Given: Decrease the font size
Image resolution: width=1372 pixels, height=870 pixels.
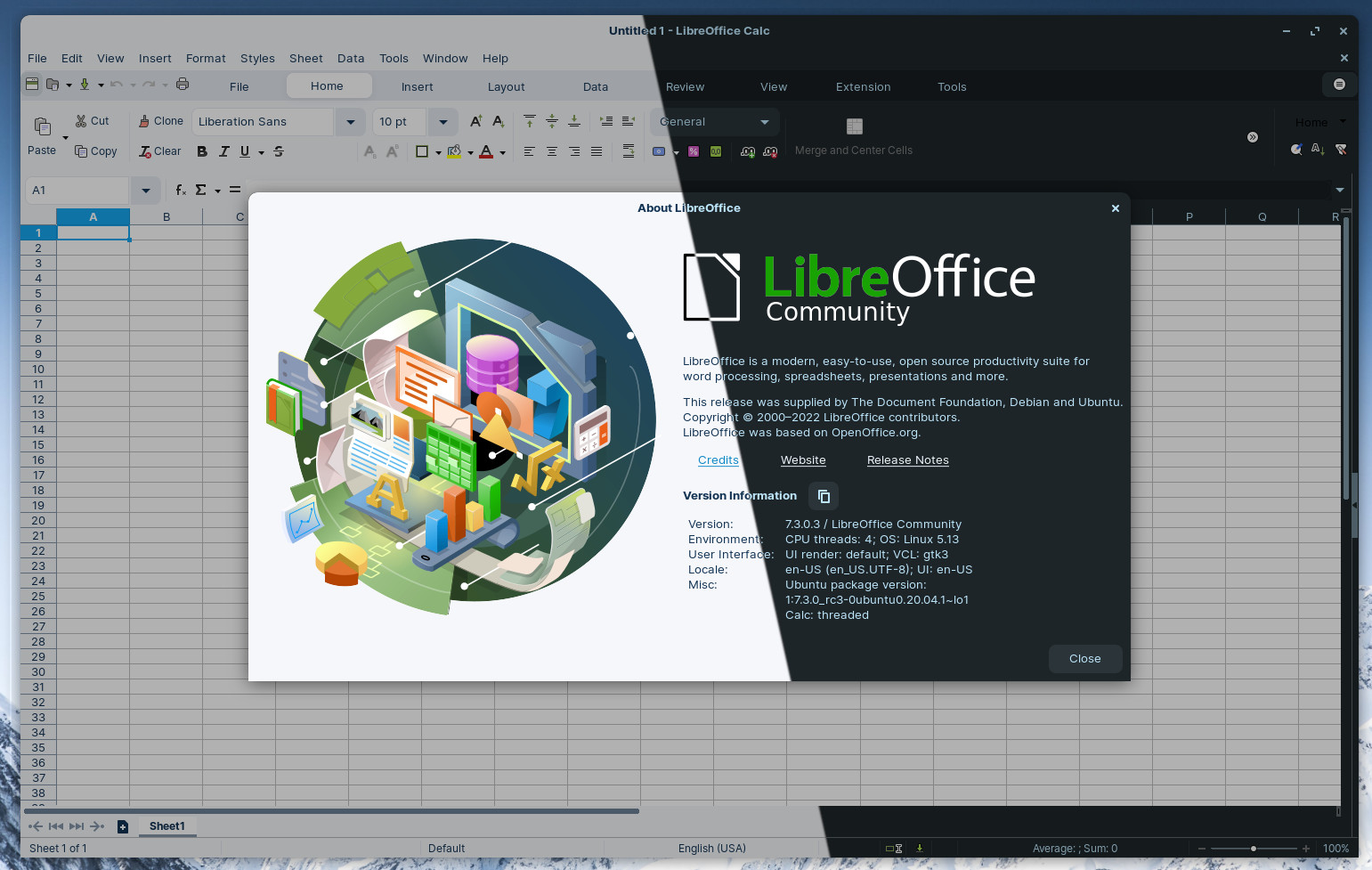Looking at the screenshot, I should click(x=499, y=121).
